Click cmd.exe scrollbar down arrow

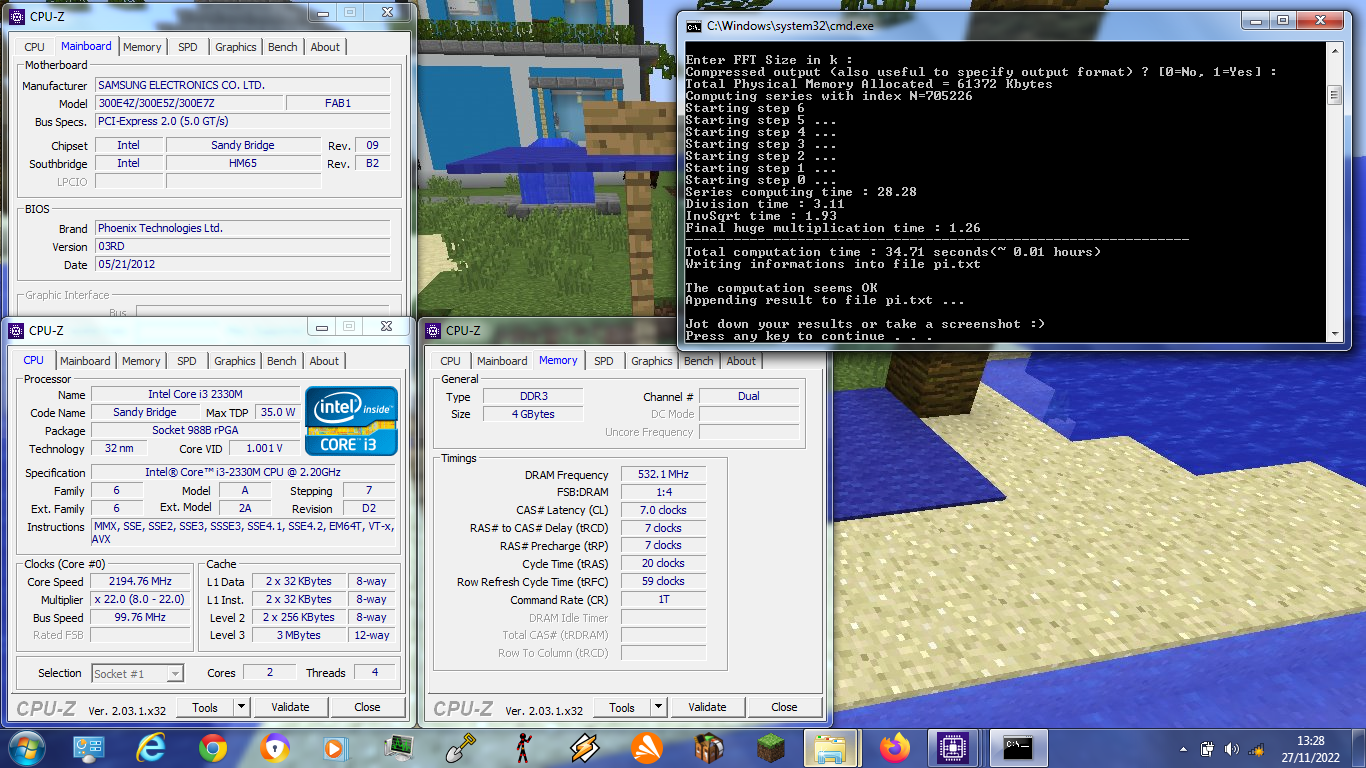(1334, 334)
